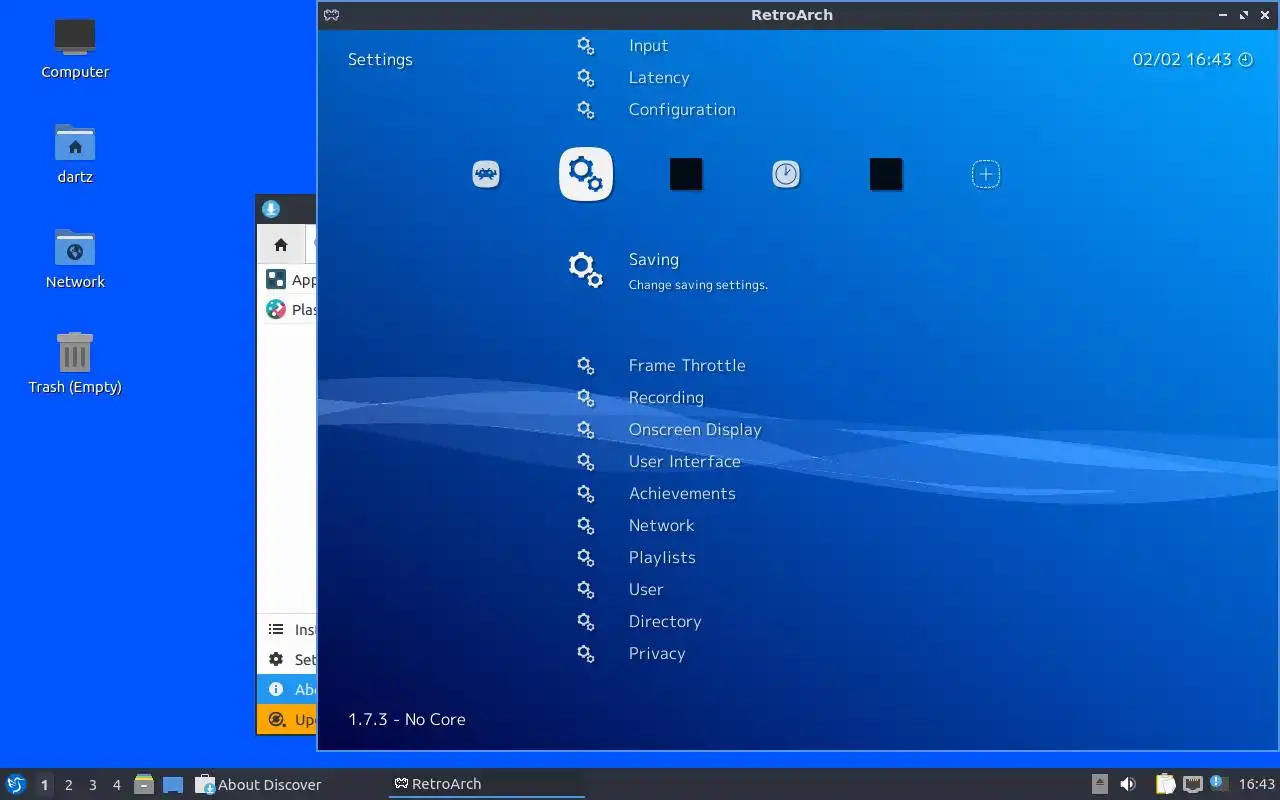Viewport: 1280px width, 800px height.
Task: Click the '1.7.3 - No Core' version text
Action: [x=407, y=720]
